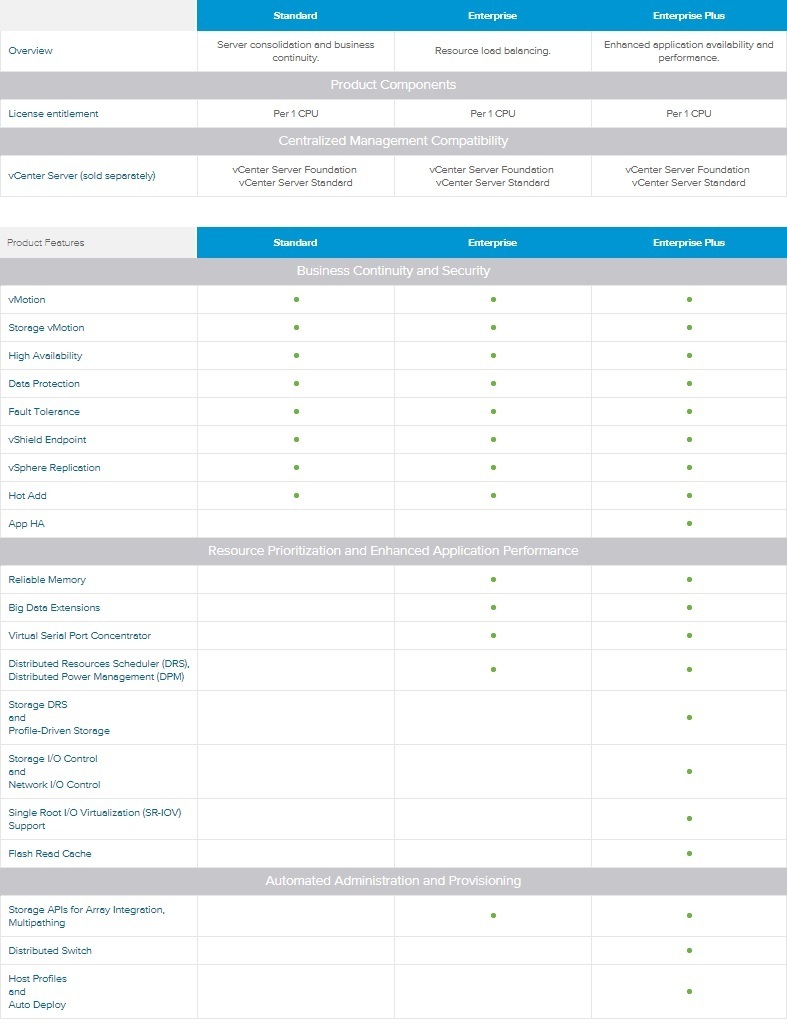
Task: Select the Hot Add row label
Action: 28,496
